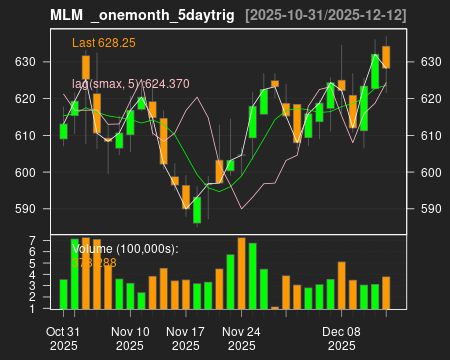Screen dimensions: 450x360
Task: Click the last orange volume bar on the right
Action: [x=386, y=293]
